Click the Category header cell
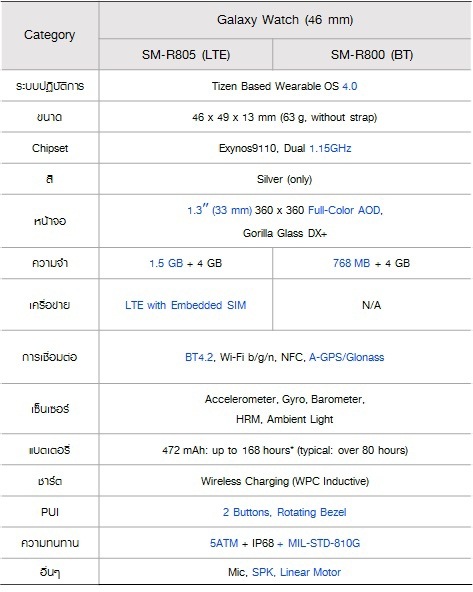The height and width of the screenshot is (592, 473). pyautogui.click(x=49, y=35)
